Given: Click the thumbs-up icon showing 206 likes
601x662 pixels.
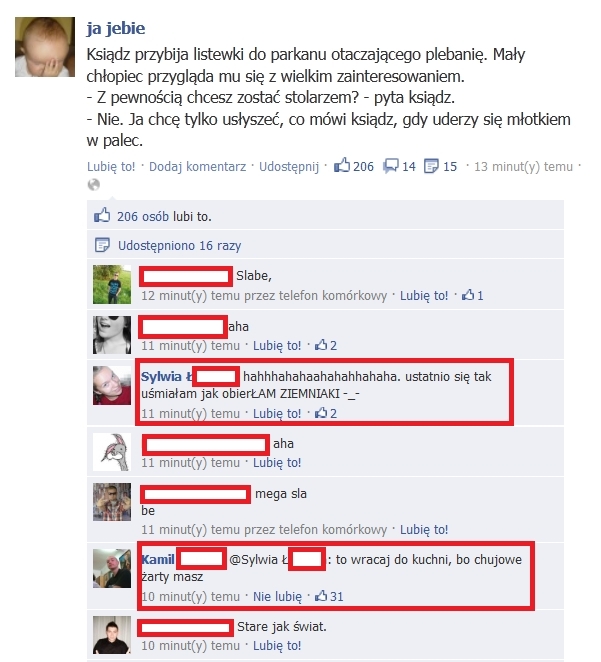Looking at the screenshot, I should click(342, 165).
